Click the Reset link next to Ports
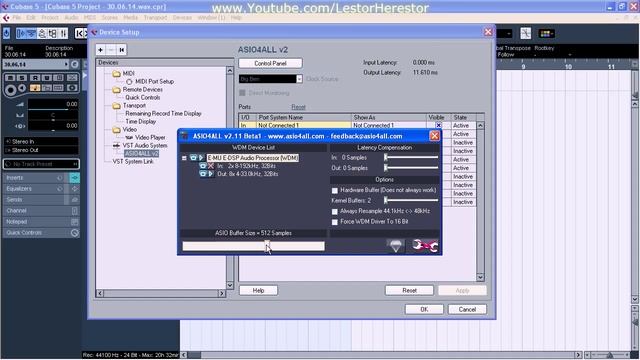 tap(298, 107)
